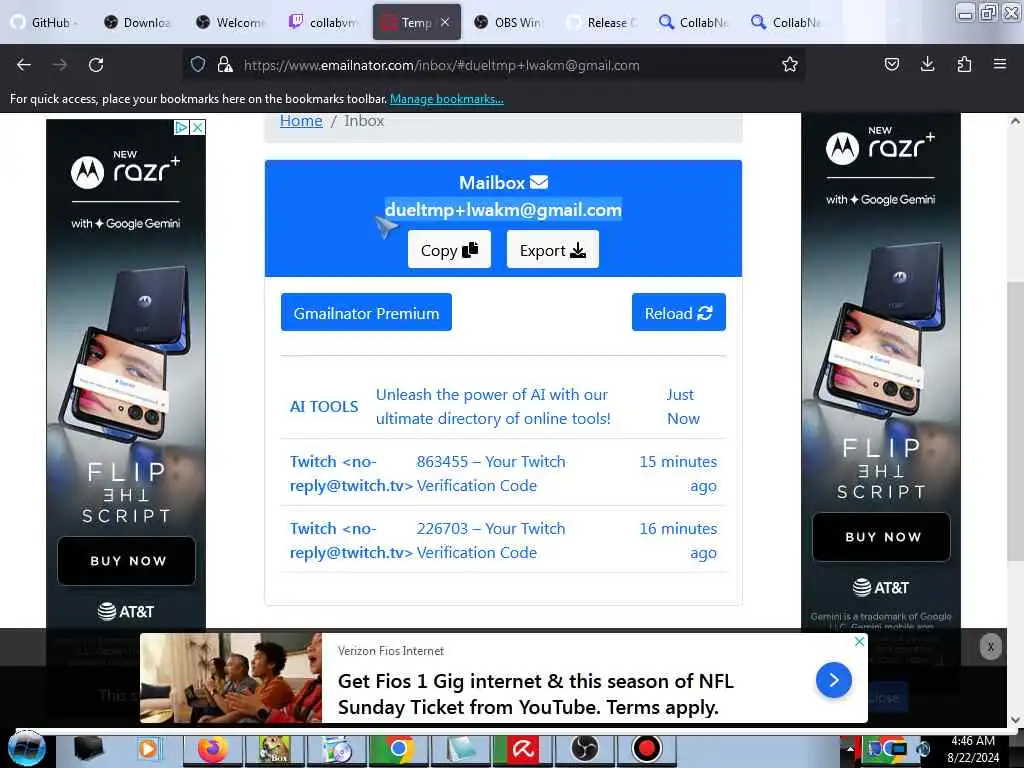This screenshot has height=768, width=1024.
Task: Open the tracking protection shield icon
Action: (x=198, y=64)
